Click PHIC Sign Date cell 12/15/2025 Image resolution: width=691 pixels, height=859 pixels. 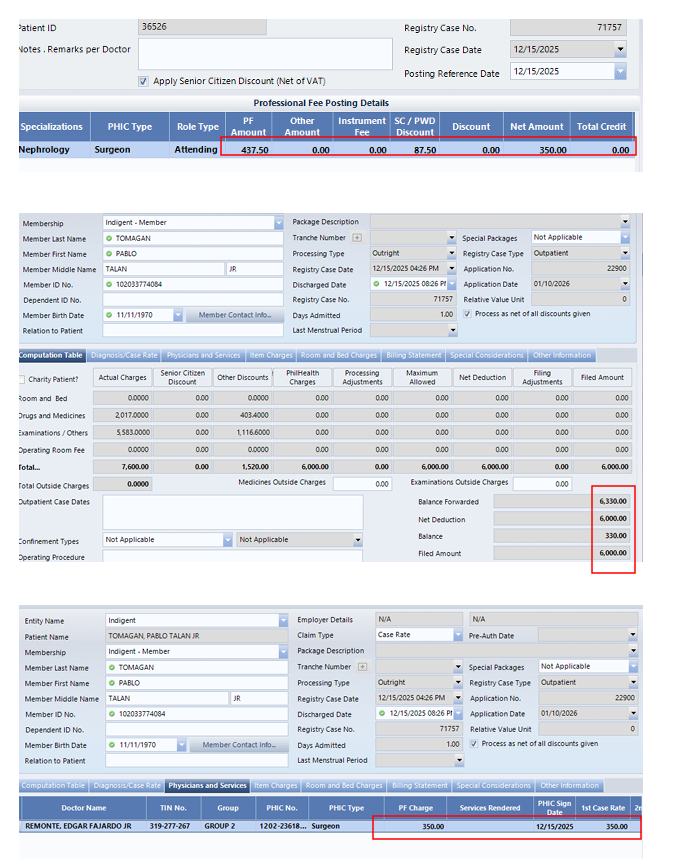click(x=554, y=826)
